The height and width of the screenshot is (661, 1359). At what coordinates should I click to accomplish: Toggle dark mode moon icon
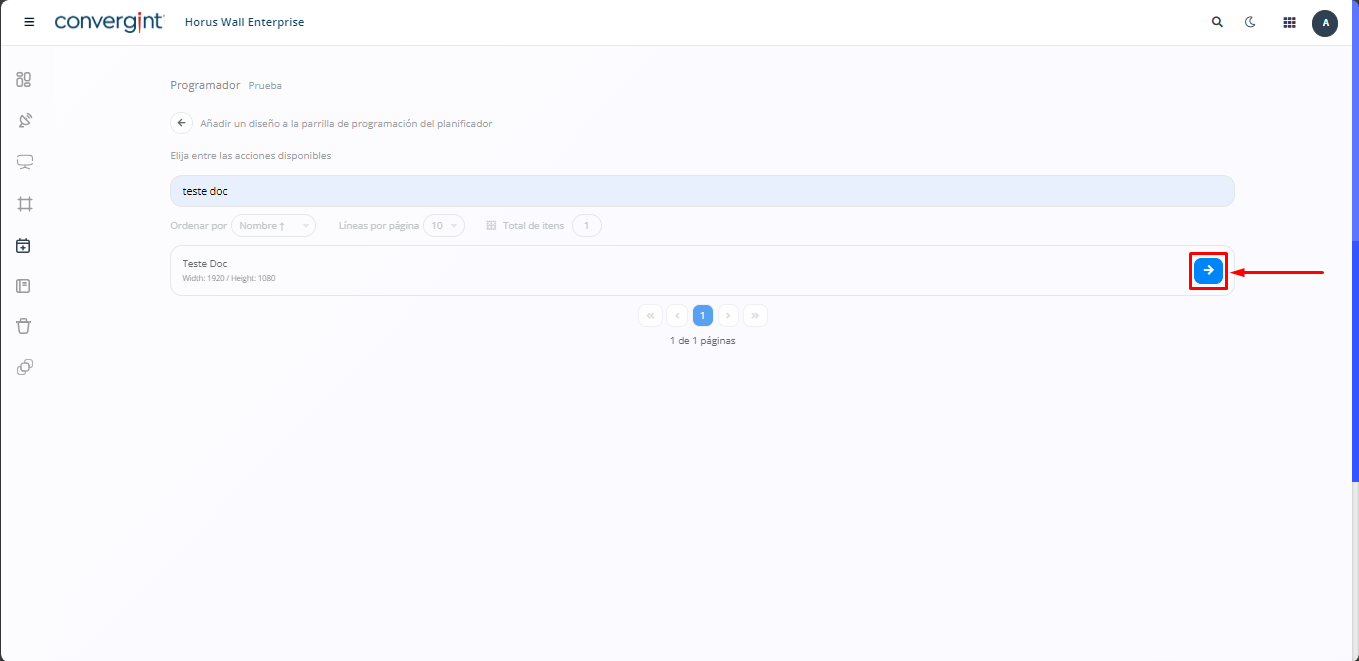click(x=1250, y=22)
